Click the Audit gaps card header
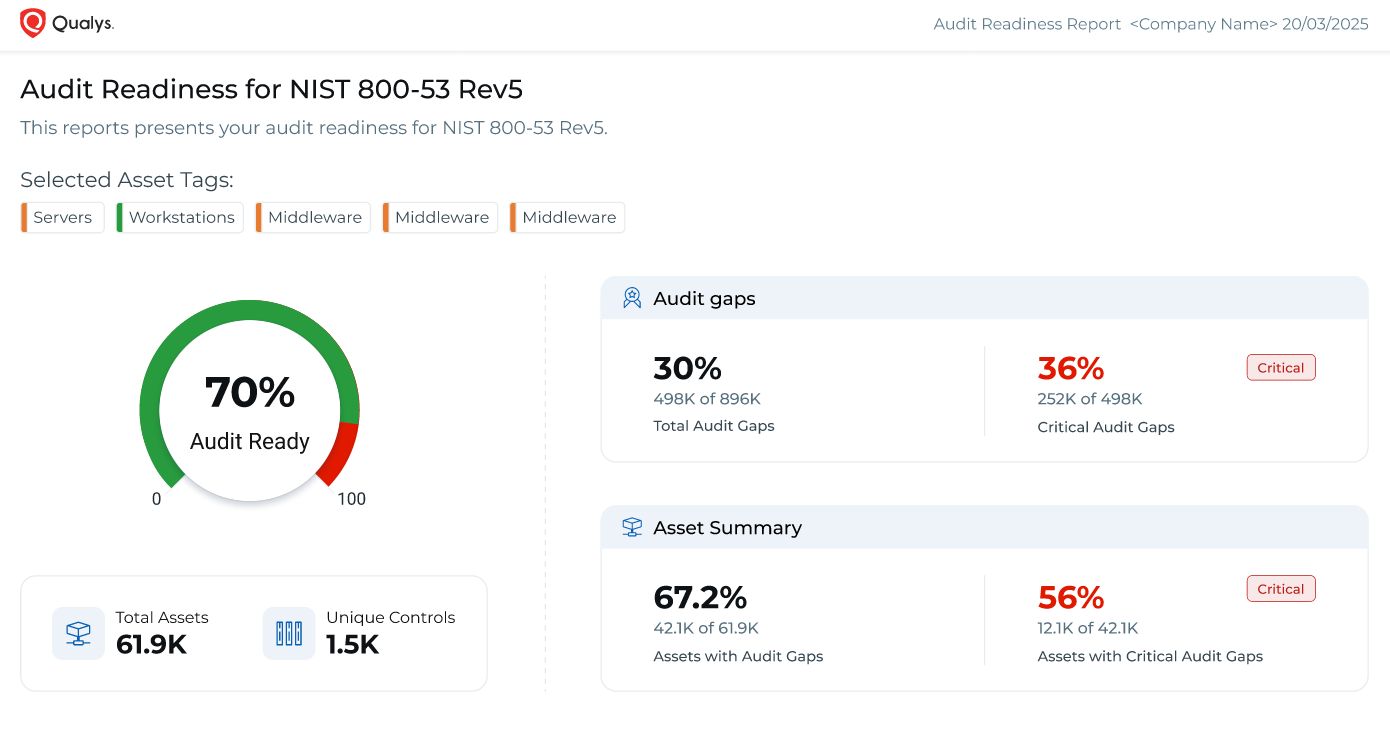This screenshot has height=751, width=1390. coord(984,298)
